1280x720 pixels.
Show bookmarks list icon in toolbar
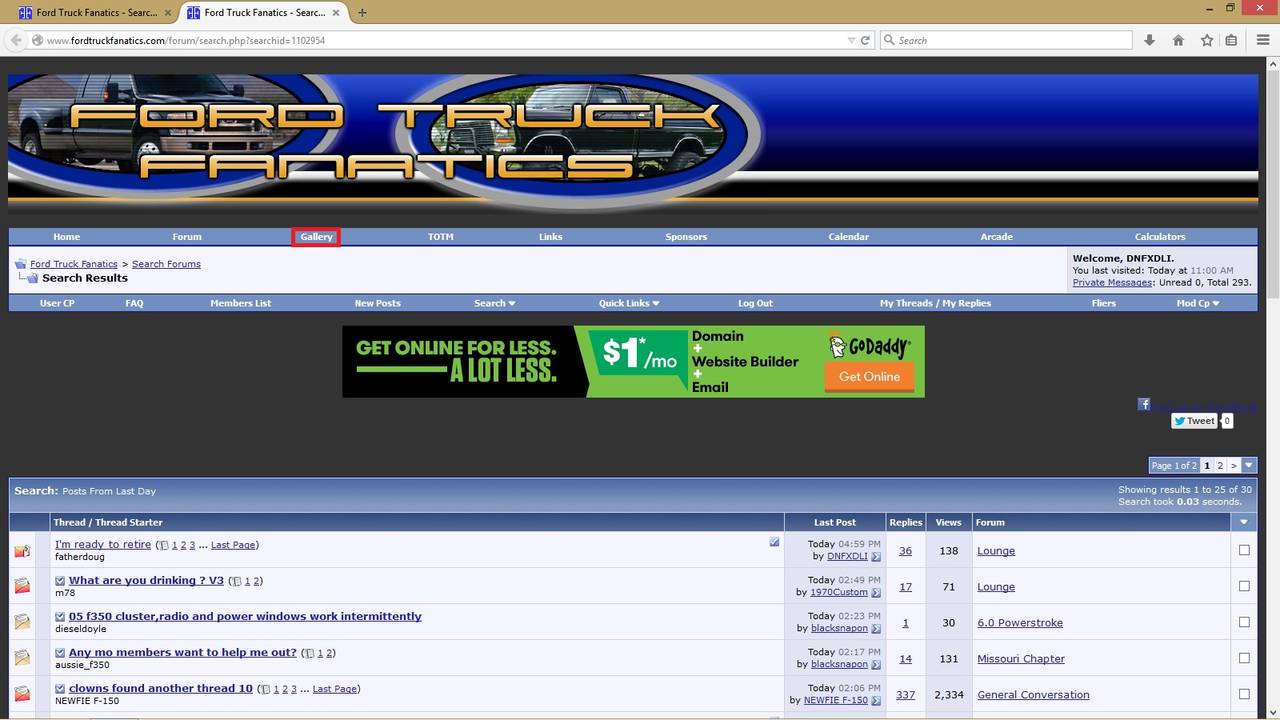pos(1232,40)
